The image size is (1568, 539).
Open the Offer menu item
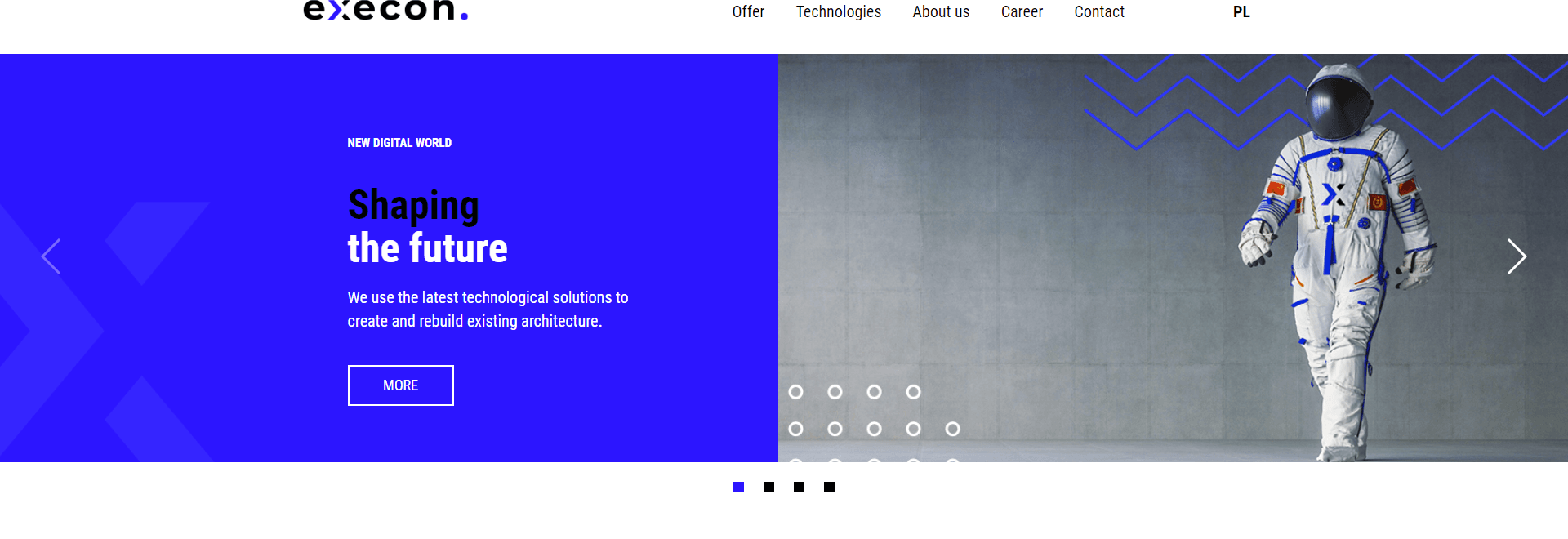pos(748,11)
